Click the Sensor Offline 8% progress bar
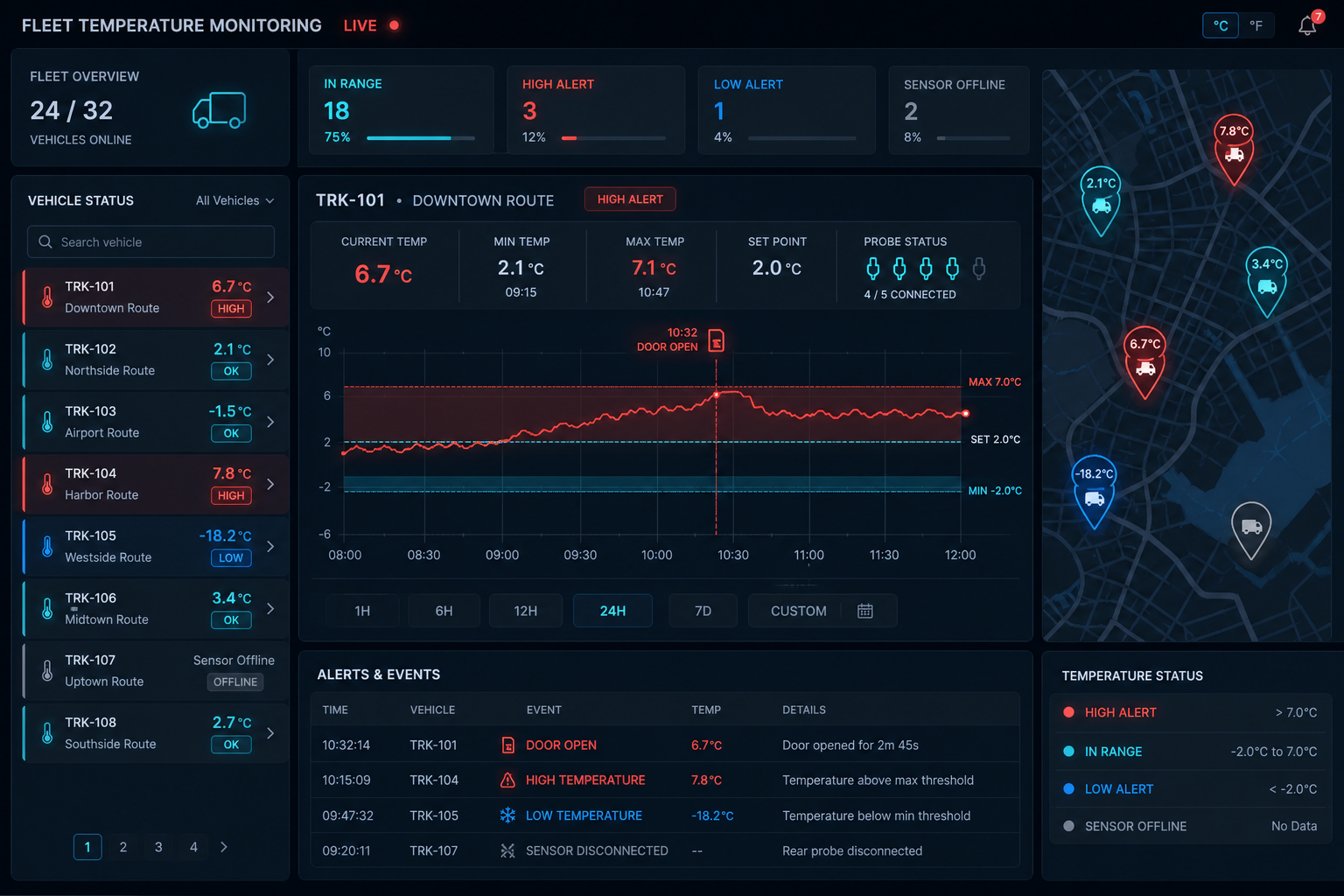This screenshot has width=1344, height=896. pyautogui.click(x=974, y=137)
